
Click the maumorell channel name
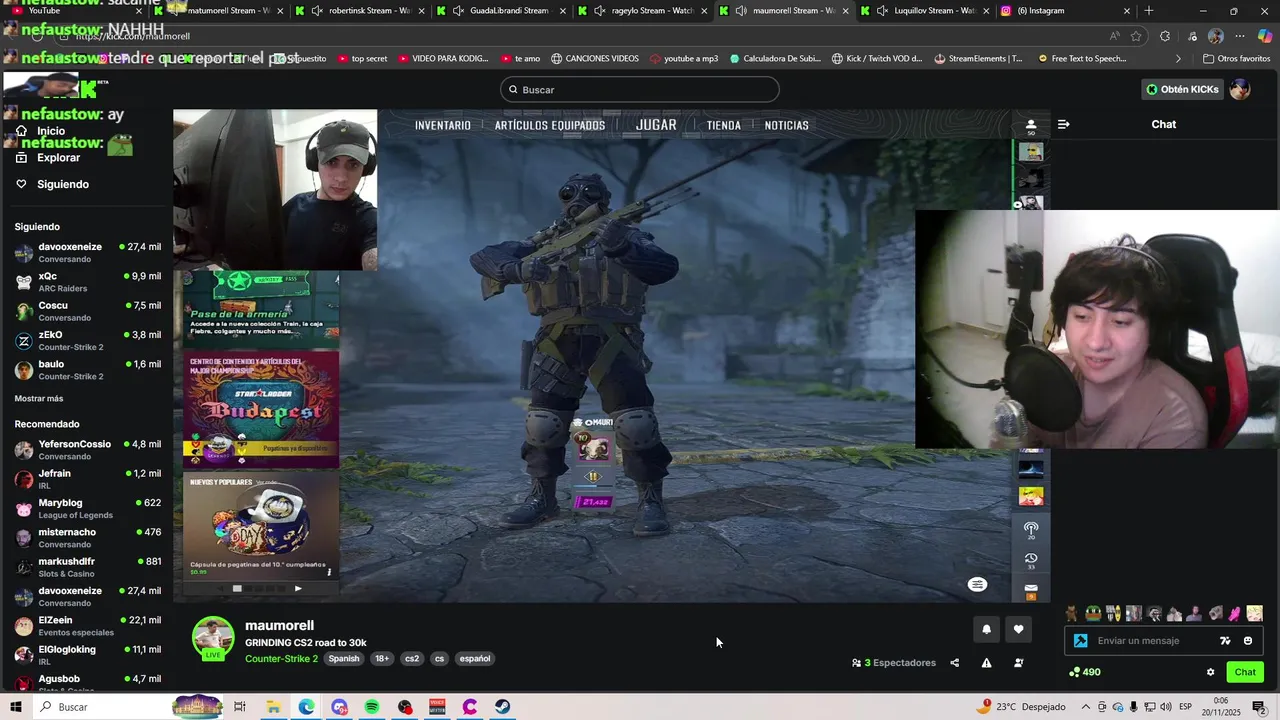[279, 626]
